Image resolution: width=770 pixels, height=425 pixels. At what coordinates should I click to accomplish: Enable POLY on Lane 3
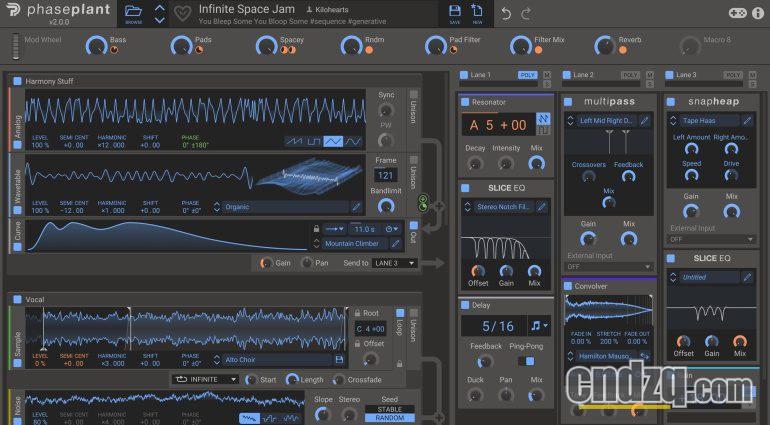[733, 75]
